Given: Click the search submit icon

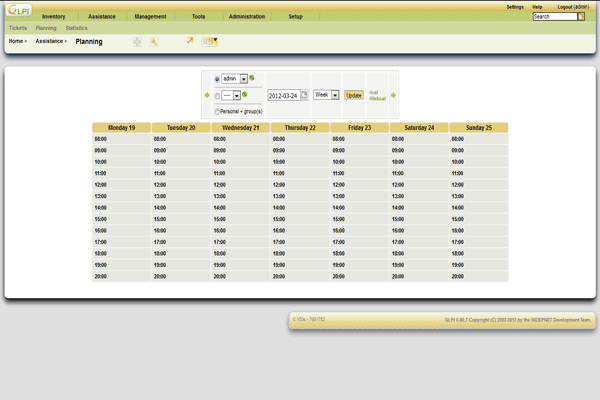Looking at the screenshot, I should point(582,17).
